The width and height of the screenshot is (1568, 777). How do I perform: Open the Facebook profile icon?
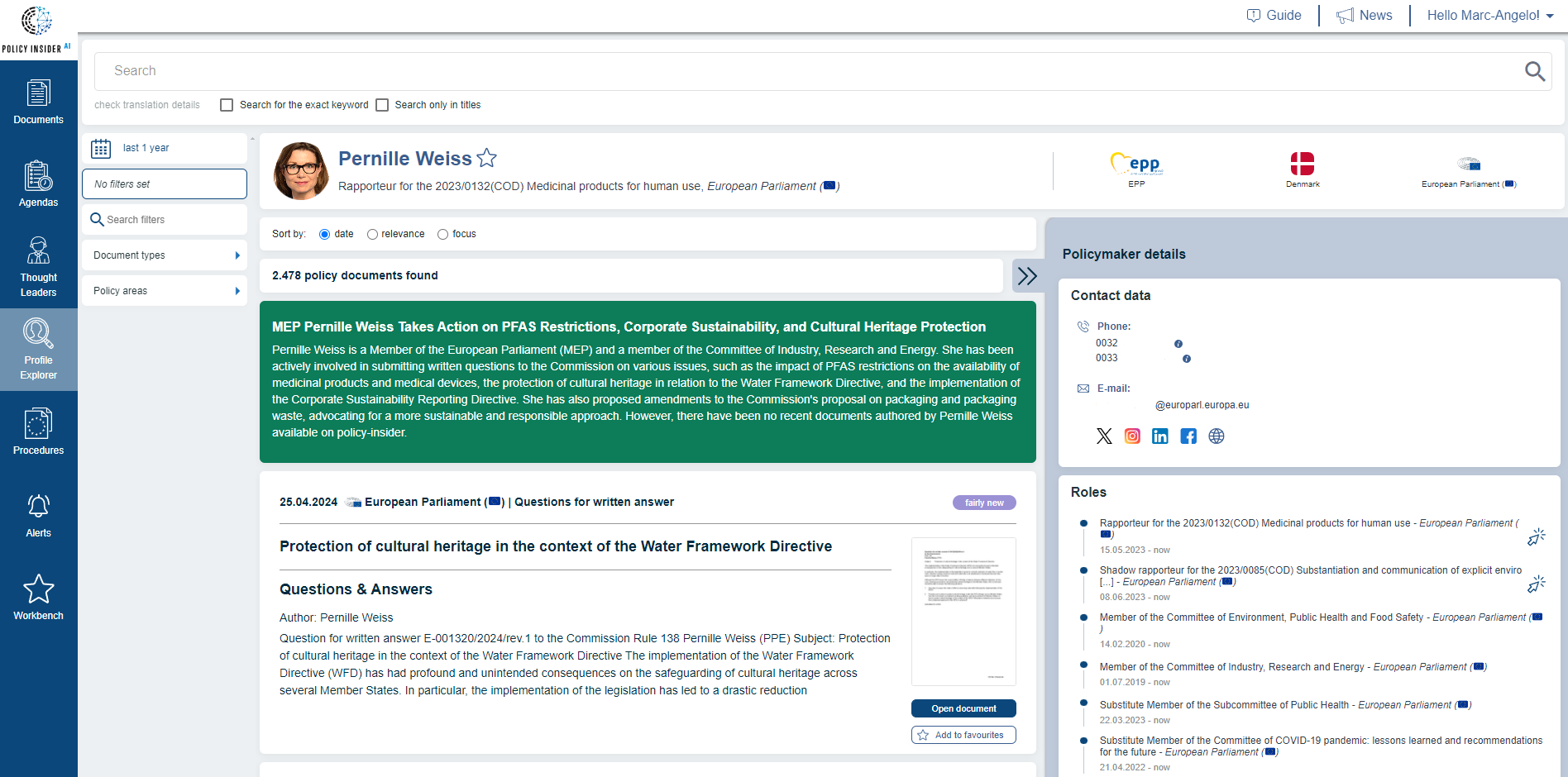[1188, 436]
